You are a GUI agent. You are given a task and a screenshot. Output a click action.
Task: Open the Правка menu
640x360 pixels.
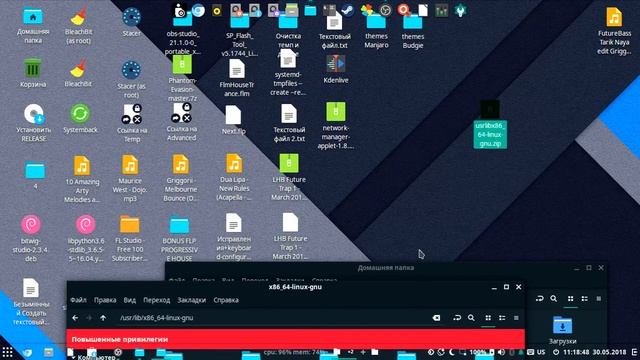tap(105, 300)
